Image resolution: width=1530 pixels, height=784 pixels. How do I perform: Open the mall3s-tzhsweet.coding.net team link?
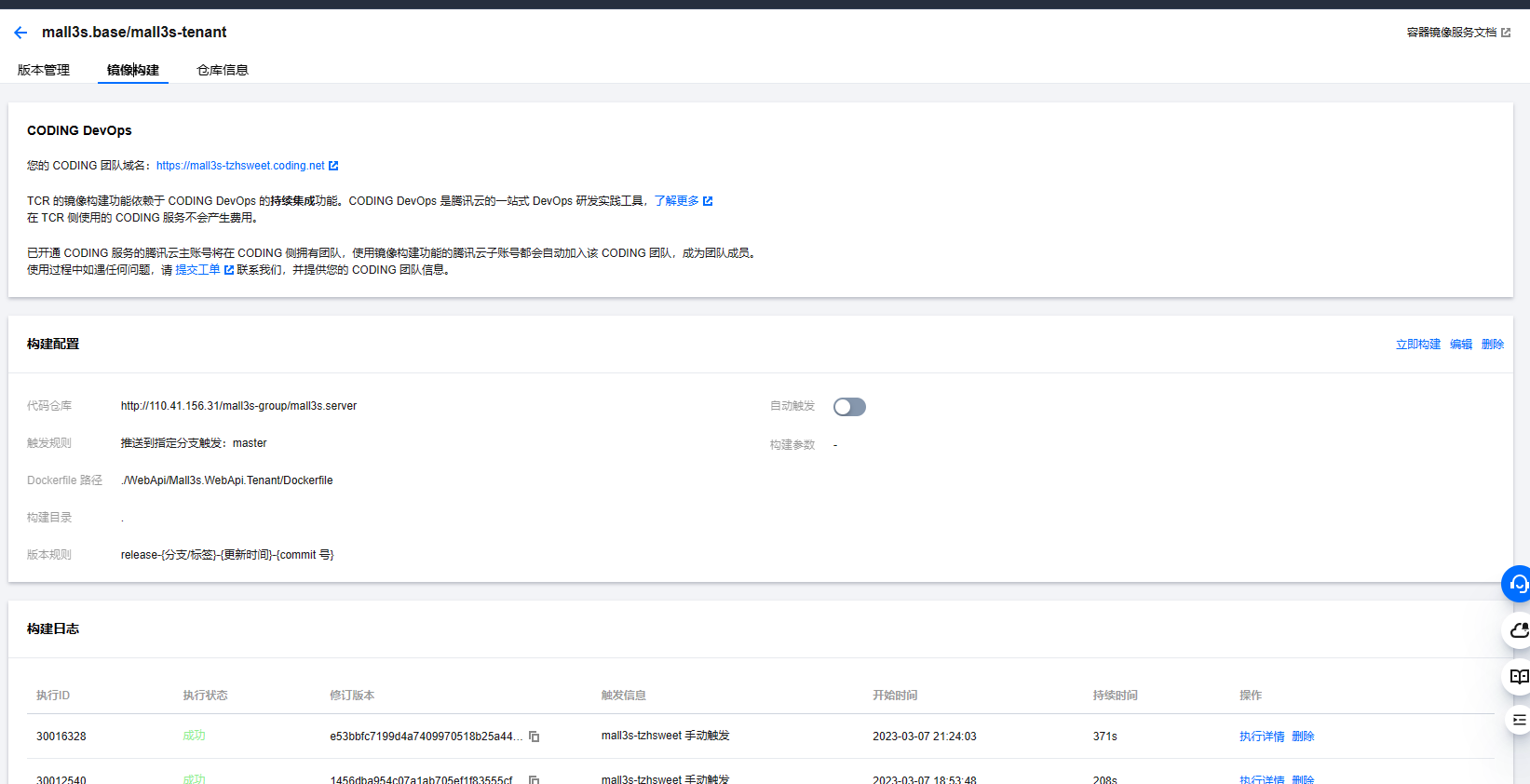240,166
